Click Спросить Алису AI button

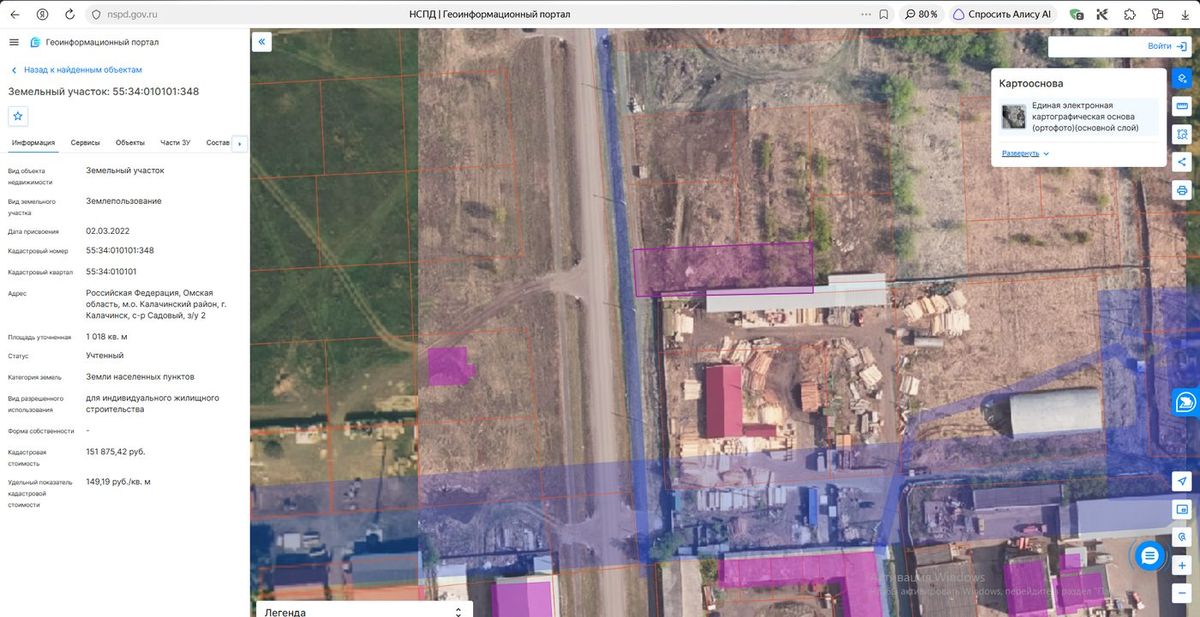click(1002, 15)
